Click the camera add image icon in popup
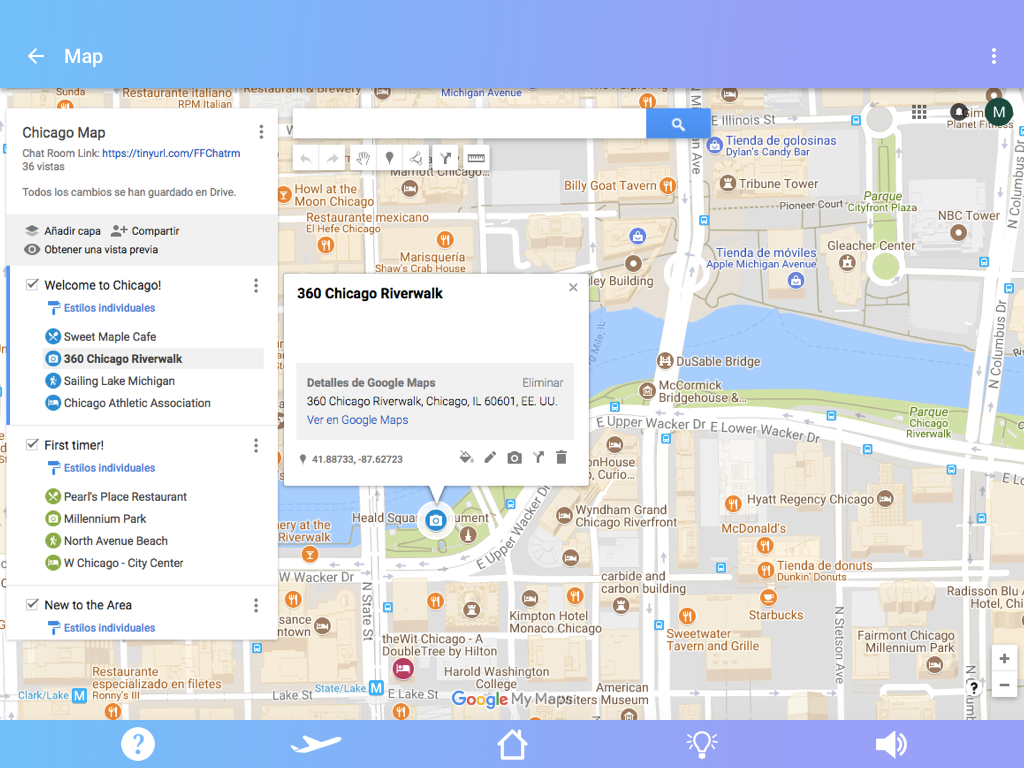Screen dimensions: 1024x768 [515, 458]
